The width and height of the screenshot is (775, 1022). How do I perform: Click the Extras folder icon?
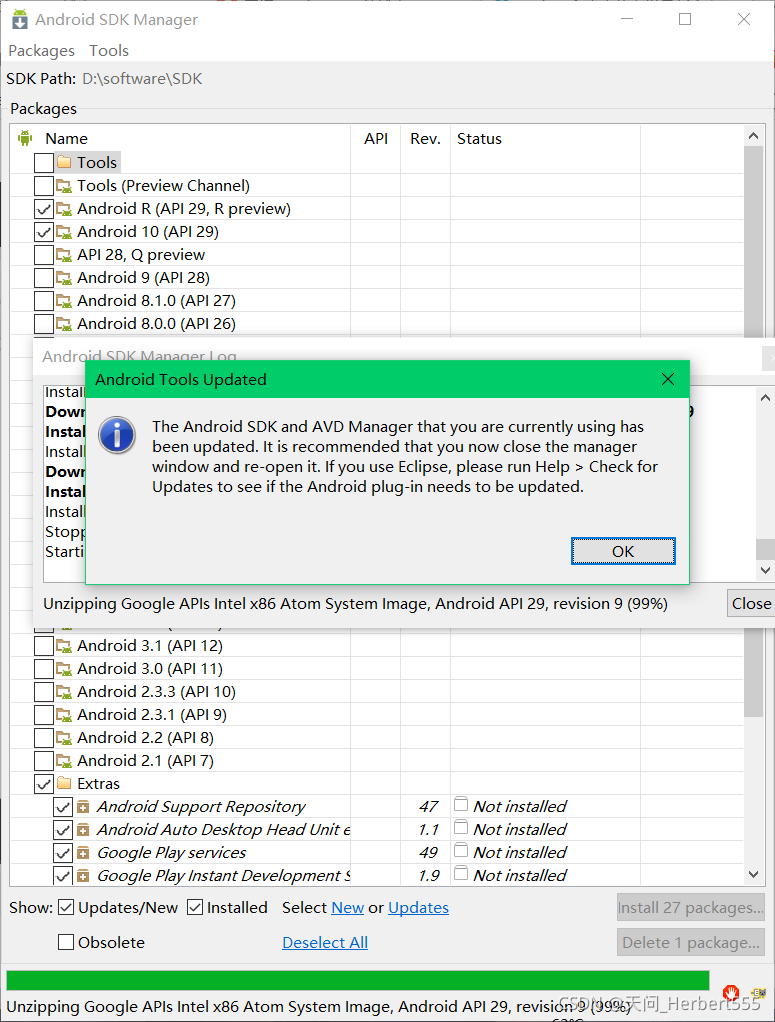point(64,783)
